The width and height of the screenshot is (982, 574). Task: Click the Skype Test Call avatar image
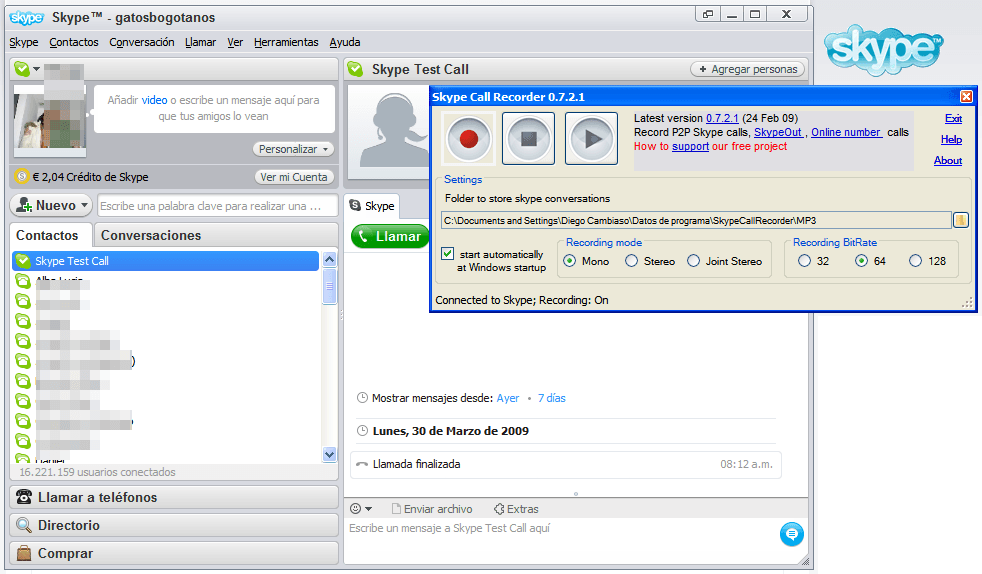click(388, 133)
